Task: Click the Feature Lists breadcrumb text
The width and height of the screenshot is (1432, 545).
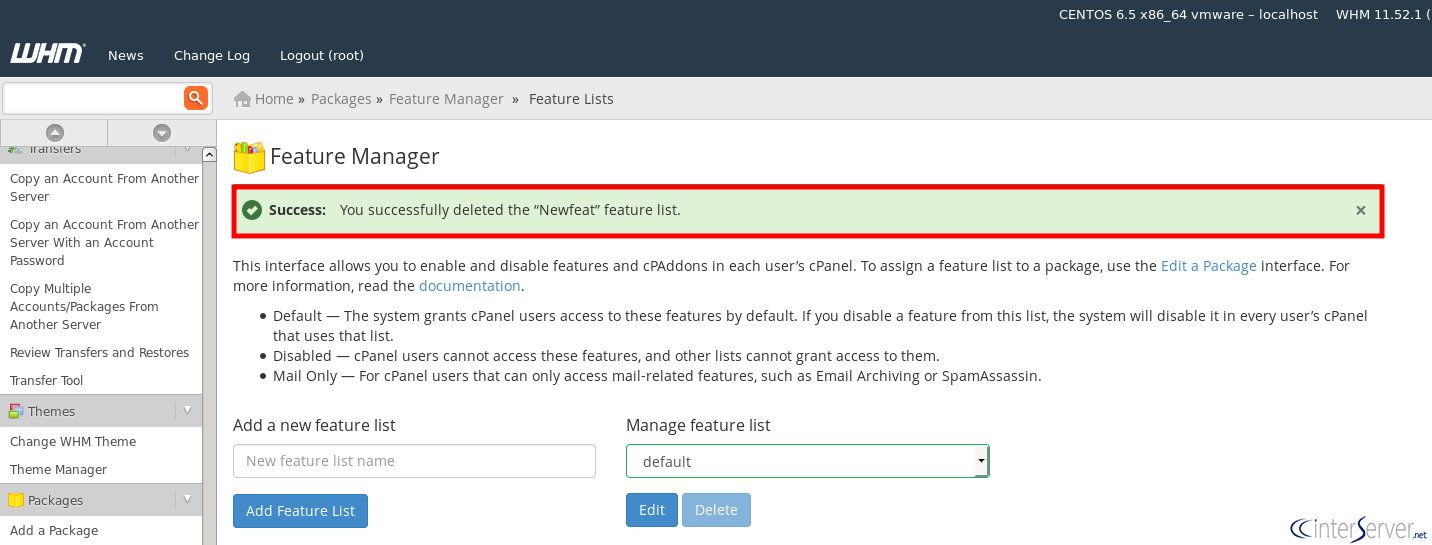Action: (x=571, y=99)
